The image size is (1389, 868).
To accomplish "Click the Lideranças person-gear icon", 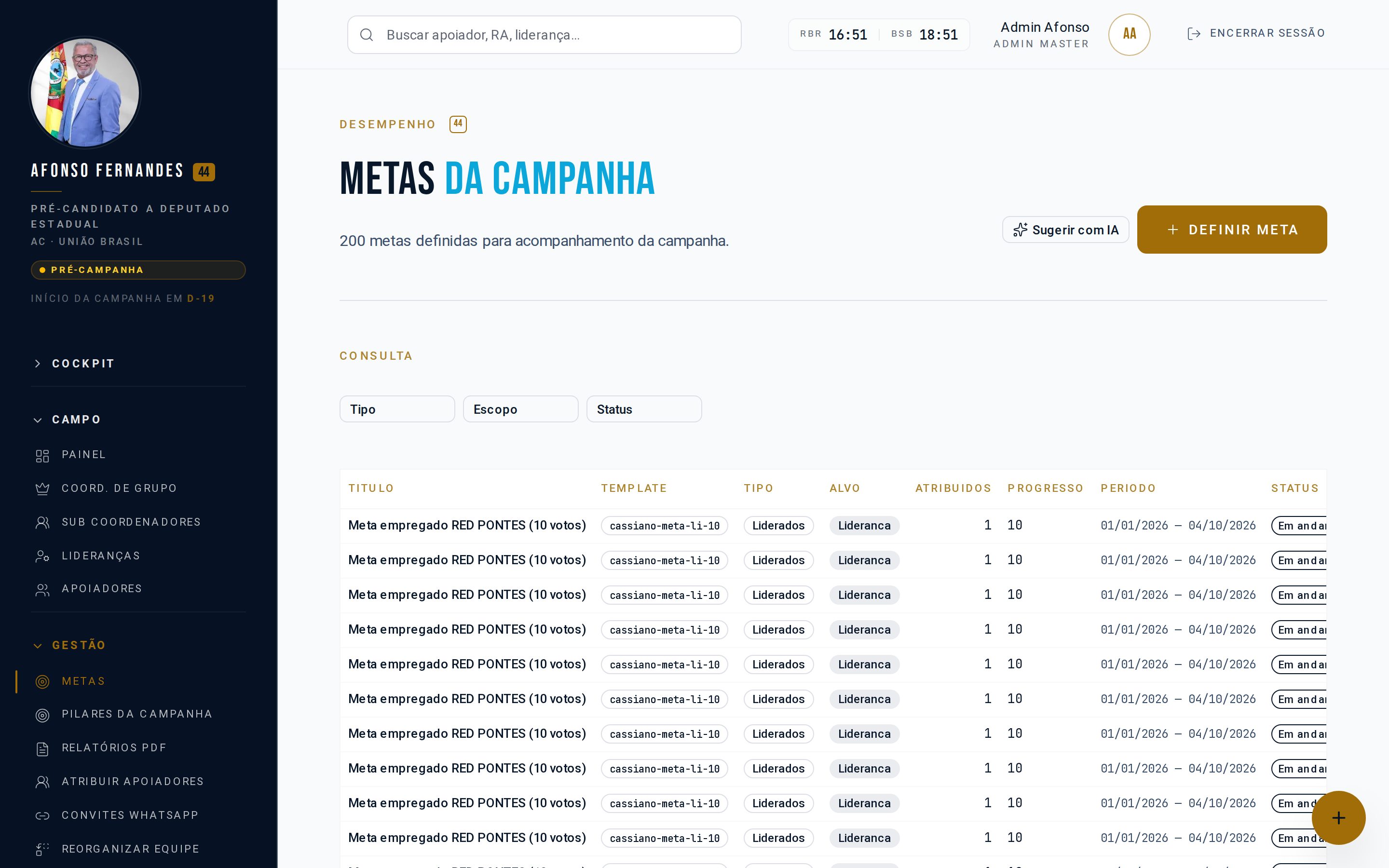I will (x=42, y=556).
